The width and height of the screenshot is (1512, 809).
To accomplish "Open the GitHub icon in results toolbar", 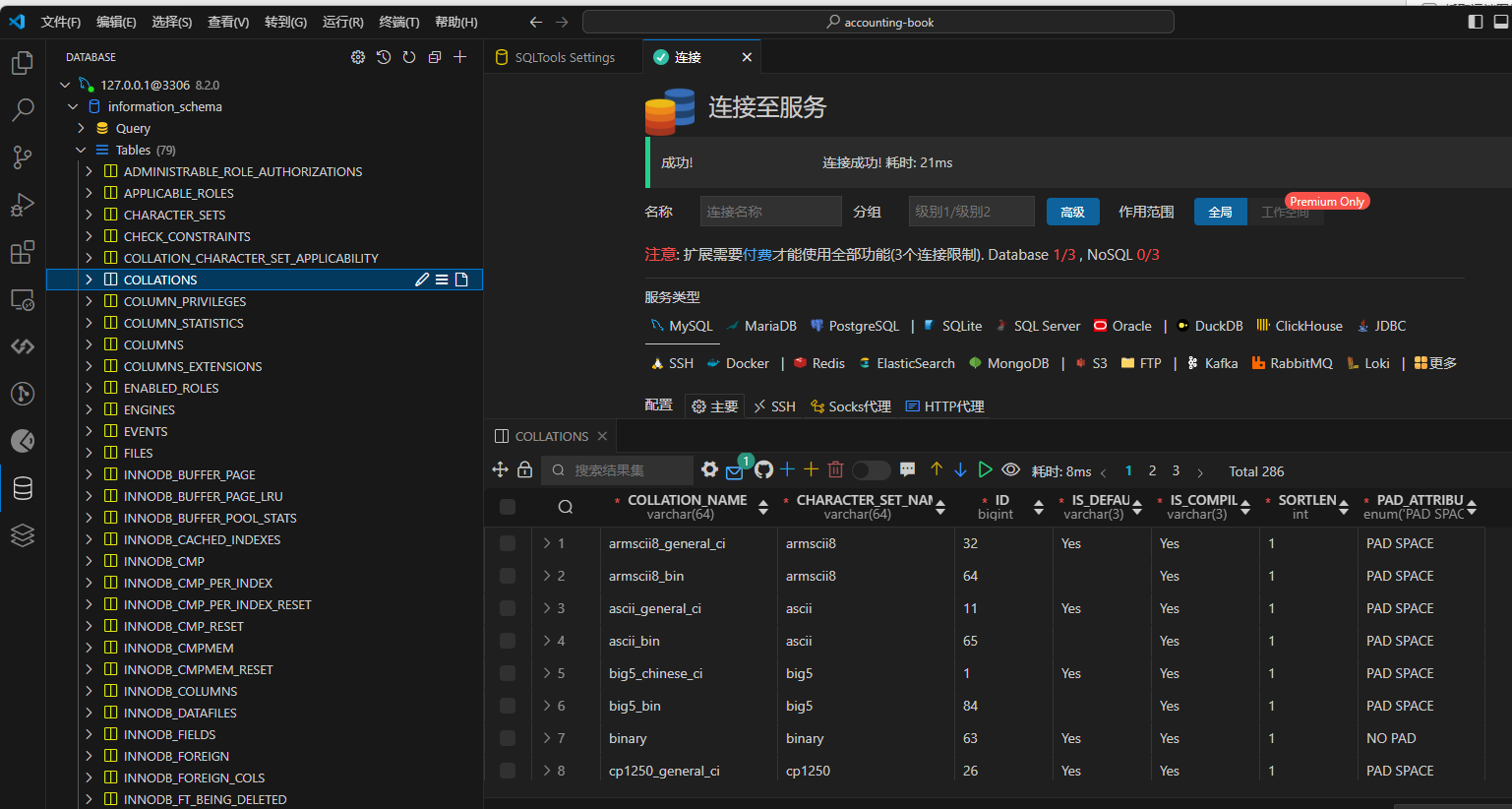I will [763, 469].
